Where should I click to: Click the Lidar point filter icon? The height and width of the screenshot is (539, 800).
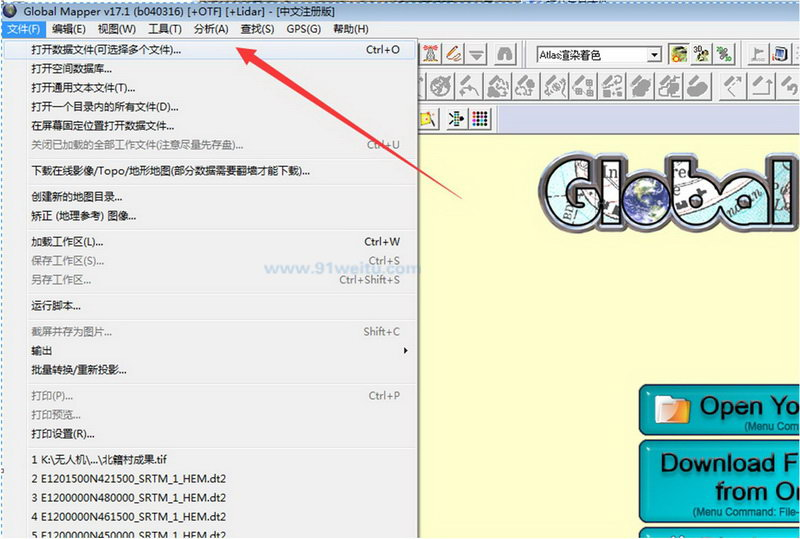tap(456, 119)
